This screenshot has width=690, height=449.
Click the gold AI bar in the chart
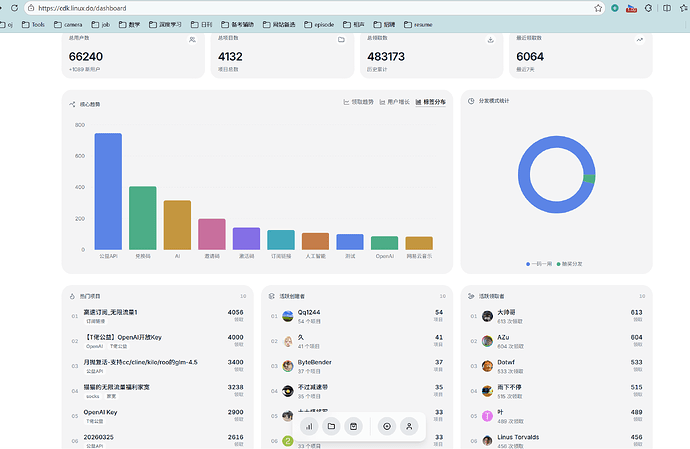(x=177, y=225)
